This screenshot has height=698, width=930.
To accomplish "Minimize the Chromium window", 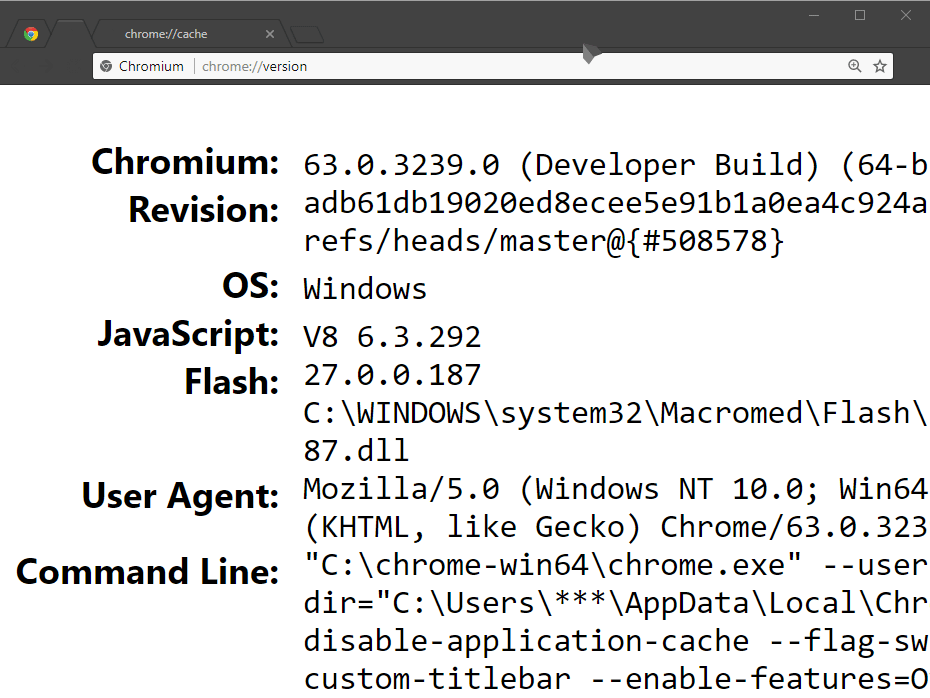I will 814,15.
